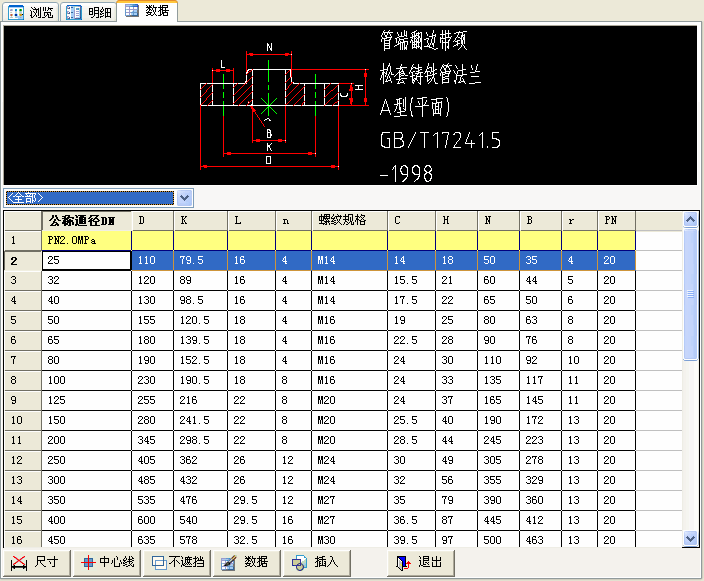Toggle the 中心线 centerline icon button
This screenshot has height=581, width=704.
pos(107,562)
